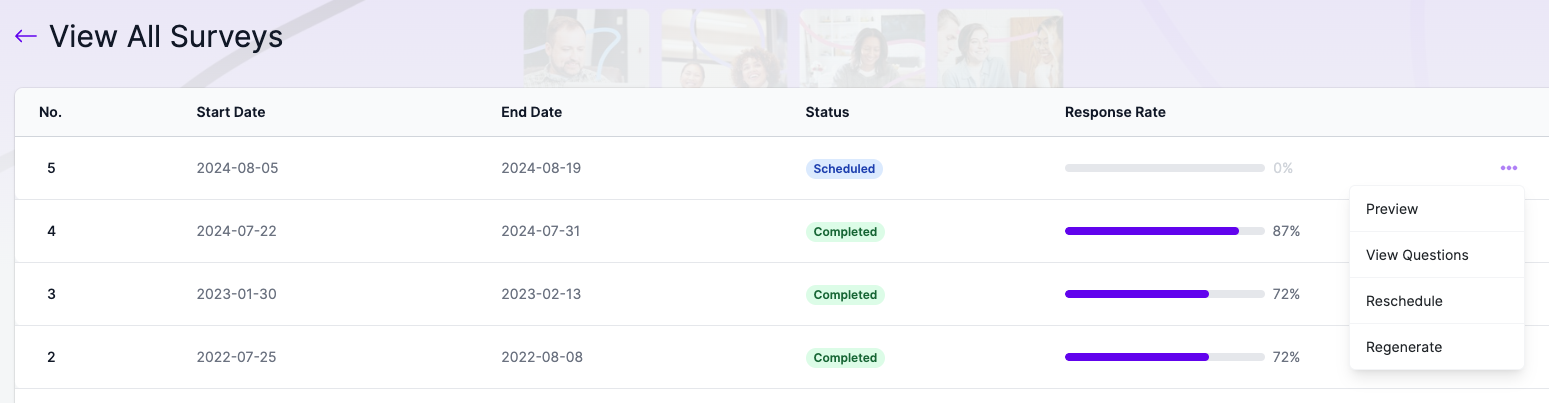
Task: Click the End Date column header
Action: [531, 112]
